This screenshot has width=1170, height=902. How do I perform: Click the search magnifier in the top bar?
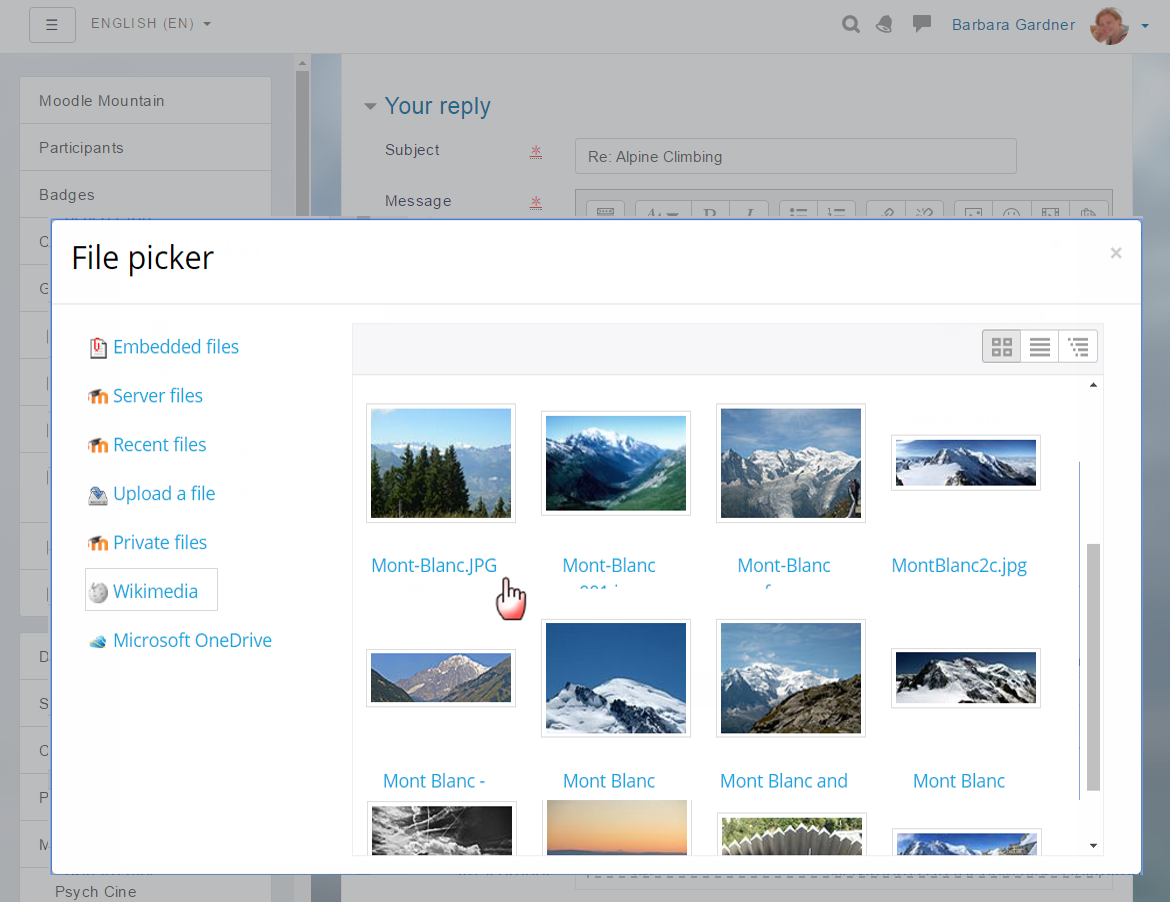pyautogui.click(x=850, y=24)
